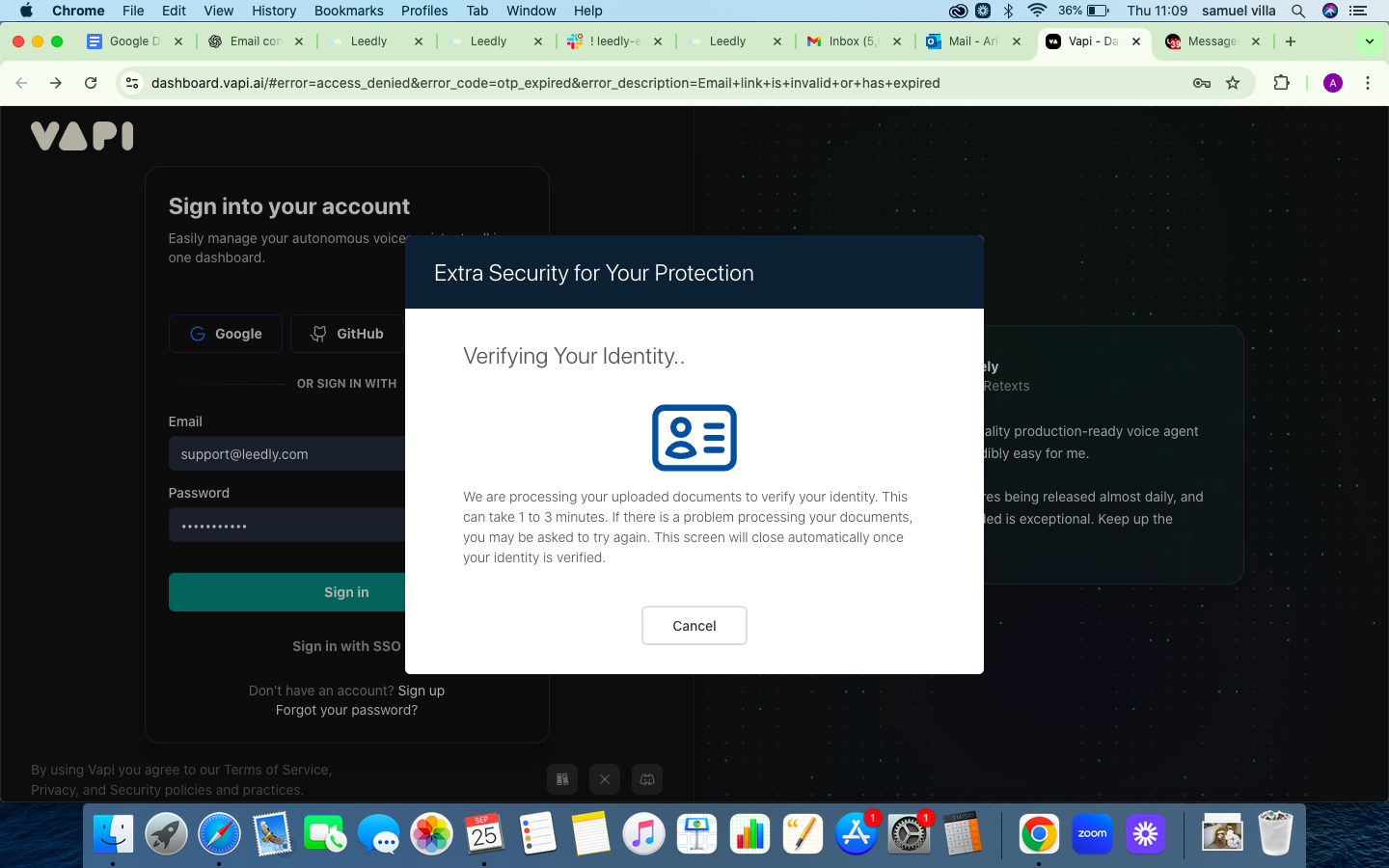Reload the current page
This screenshot has height=868, width=1389.
point(91,83)
